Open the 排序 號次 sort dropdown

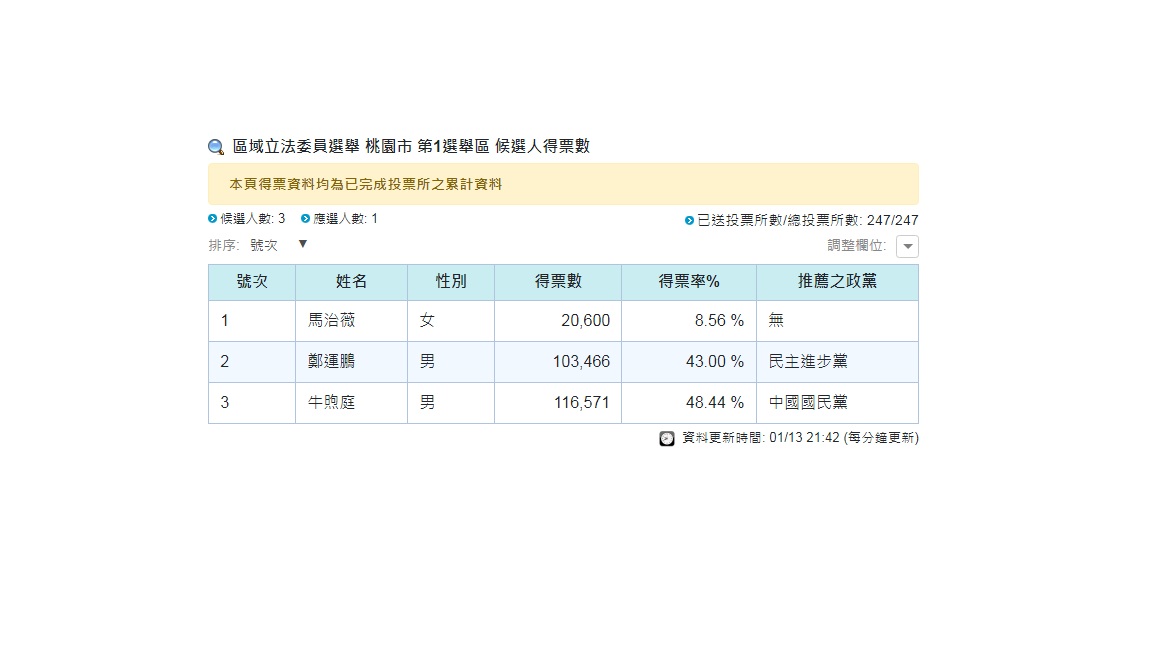[278, 245]
